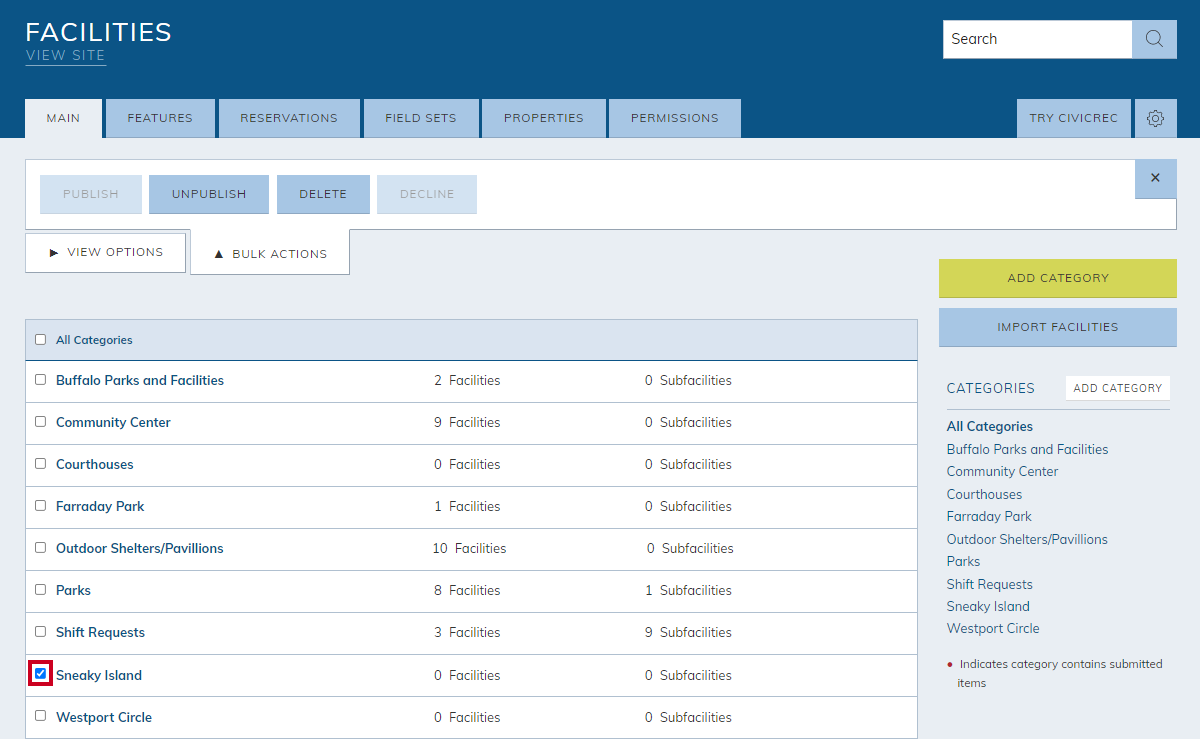Viewport: 1200px width, 739px height.
Task: Click the Import Facilities button
Action: pos(1058,327)
